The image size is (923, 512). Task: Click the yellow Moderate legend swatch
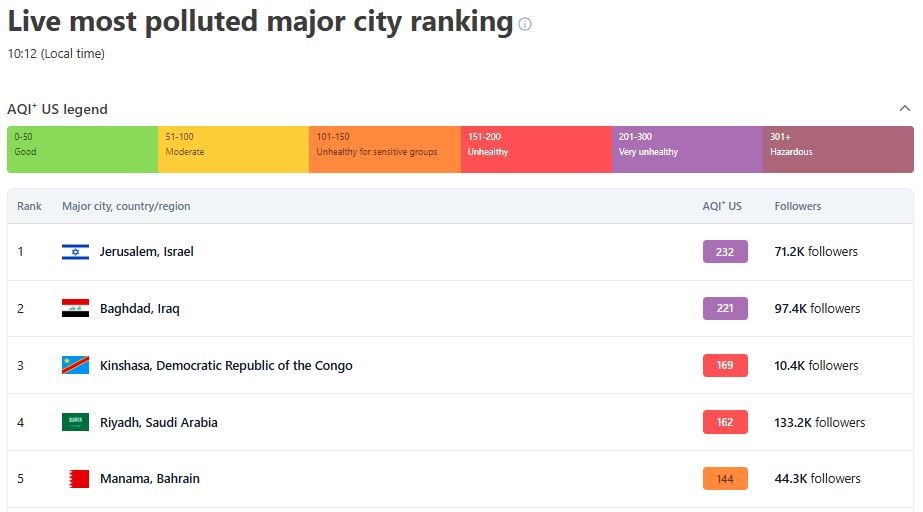[x=233, y=149]
